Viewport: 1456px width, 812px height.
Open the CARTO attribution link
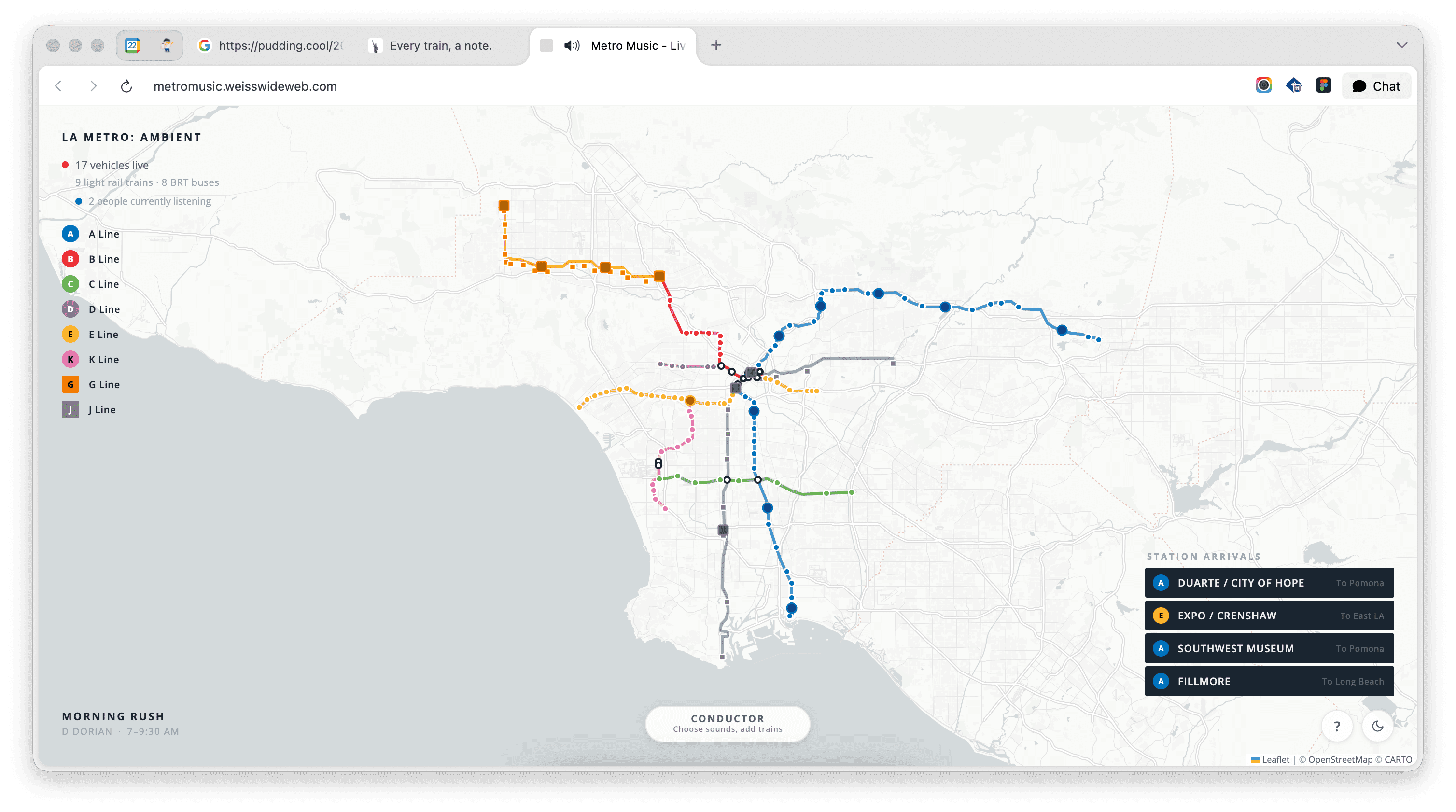(x=1399, y=760)
